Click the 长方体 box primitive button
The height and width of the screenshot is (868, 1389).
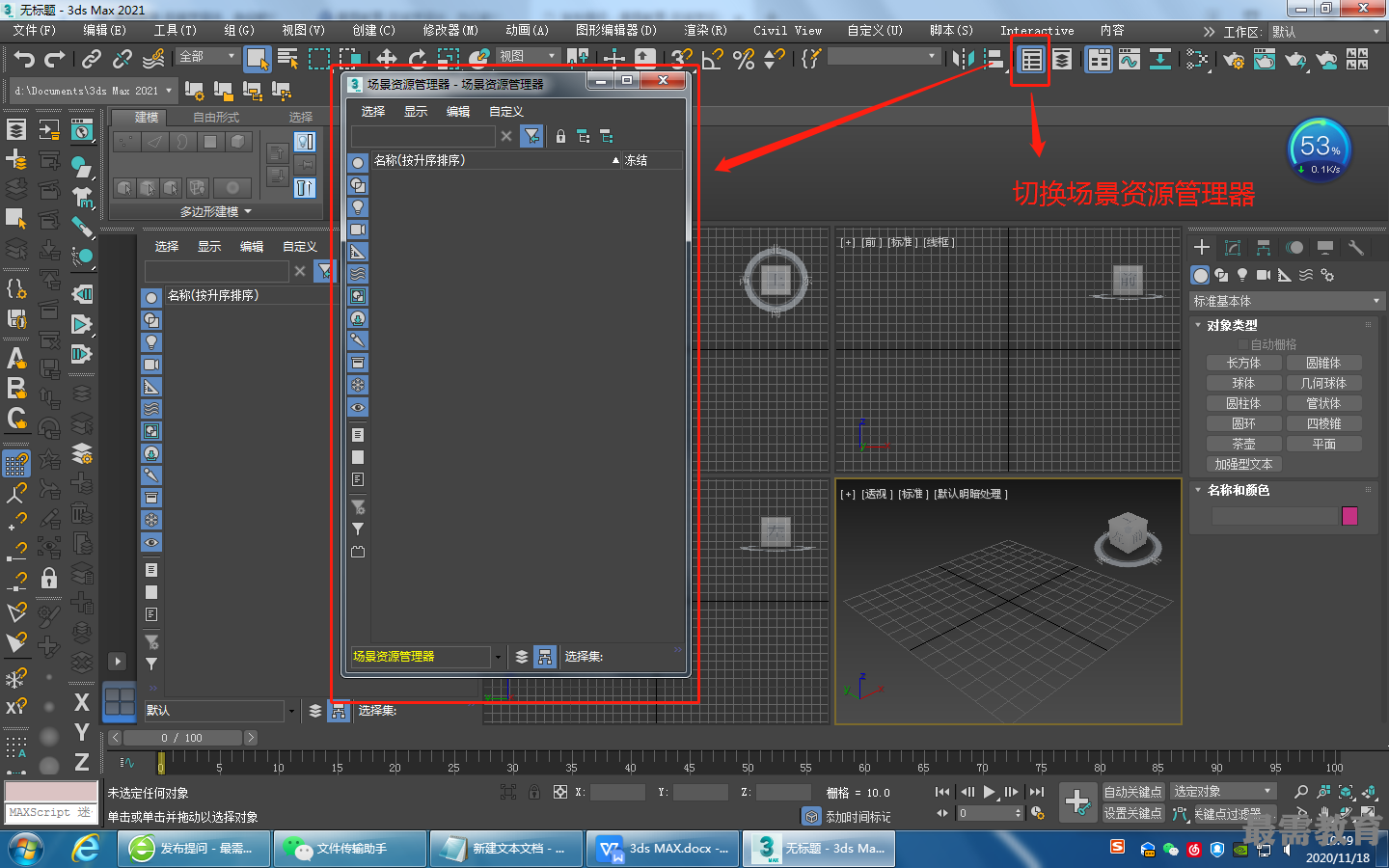pos(1243,364)
